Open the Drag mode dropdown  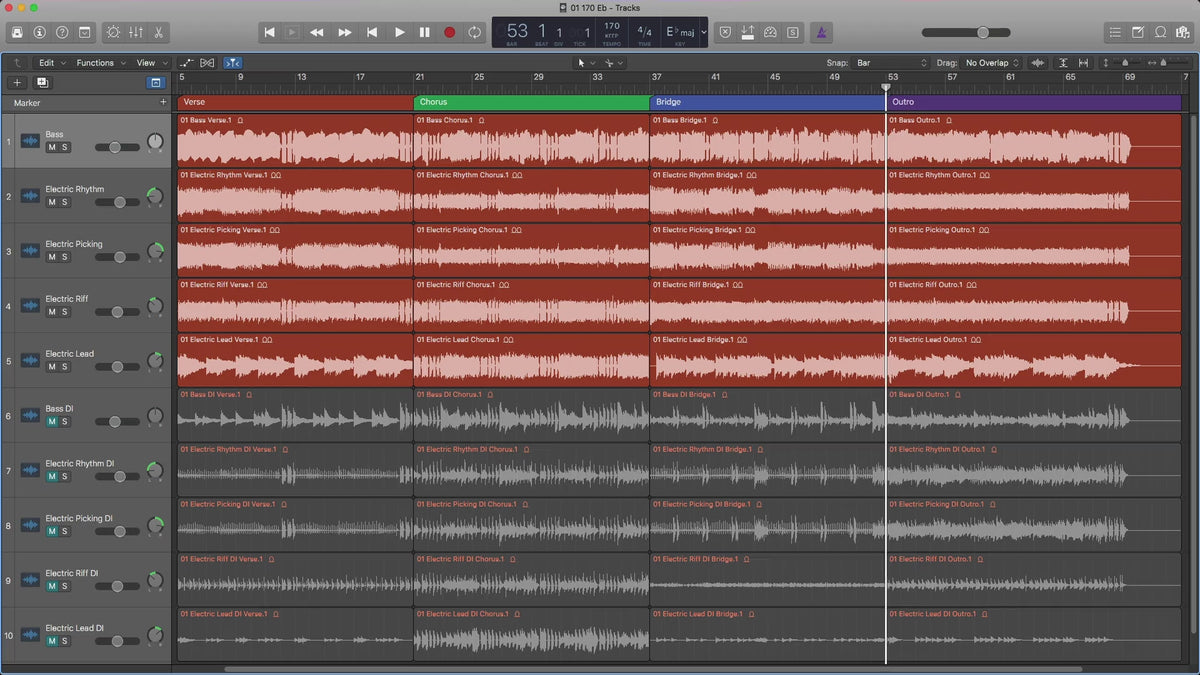(992, 63)
